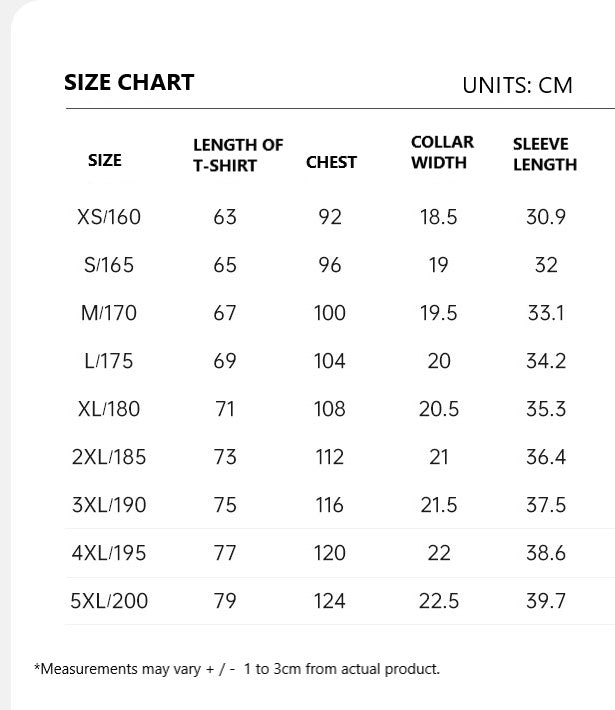Click the 2XL/185 size row label
The width and height of the screenshot is (615, 710).
pyautogui.click(x=109, y=457)
